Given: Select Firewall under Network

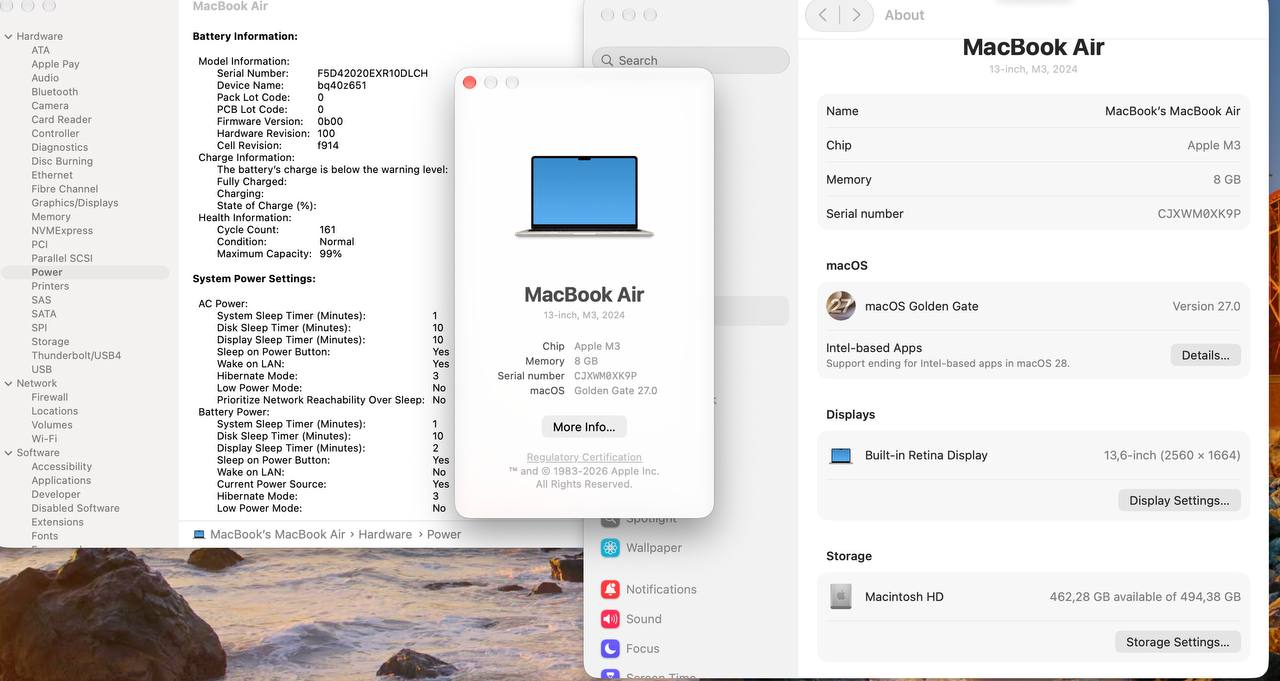Looking at the screenshot, I should click(x=50, y=397).
